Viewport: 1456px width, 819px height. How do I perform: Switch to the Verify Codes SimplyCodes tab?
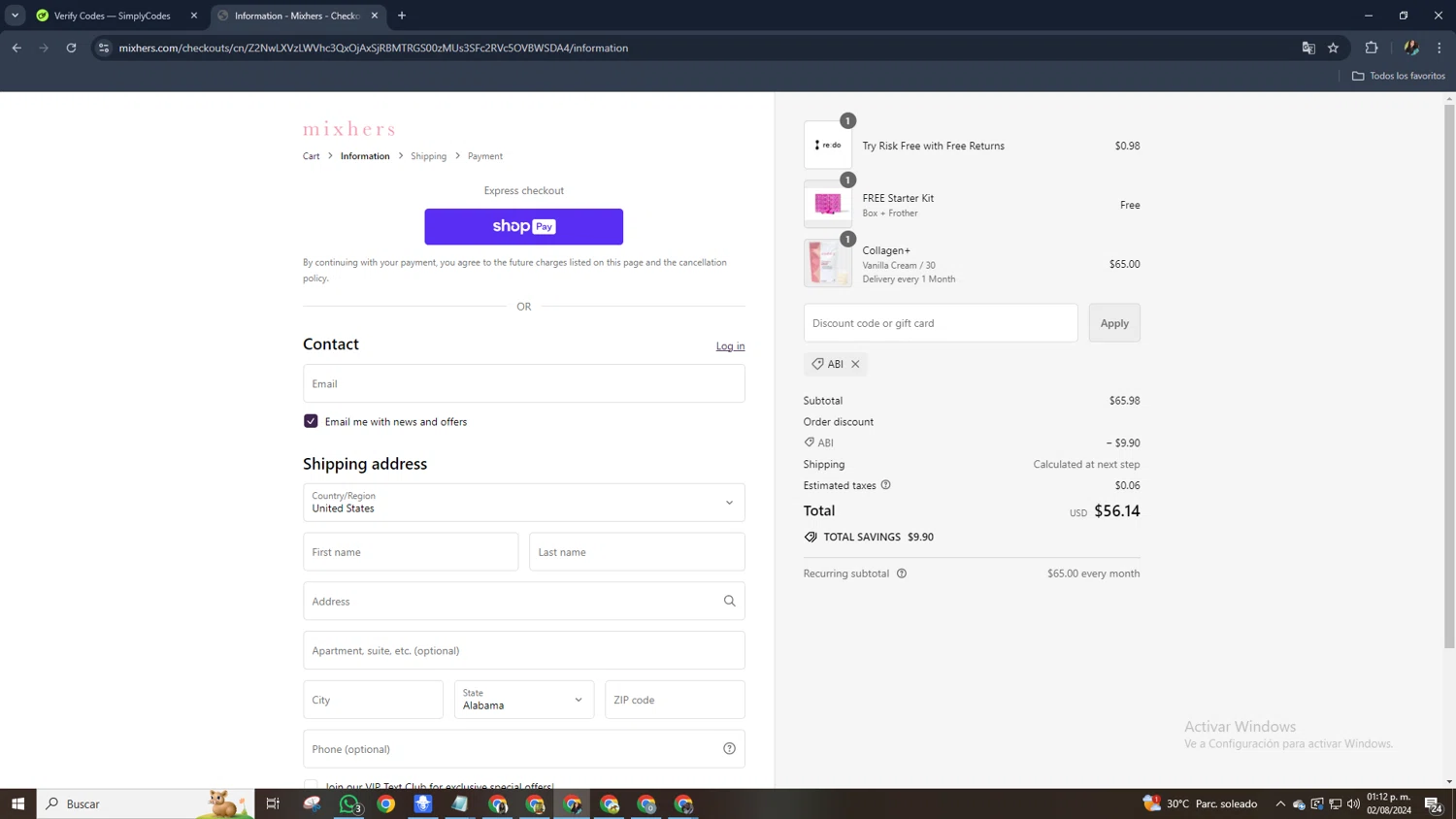coord(112,16)
